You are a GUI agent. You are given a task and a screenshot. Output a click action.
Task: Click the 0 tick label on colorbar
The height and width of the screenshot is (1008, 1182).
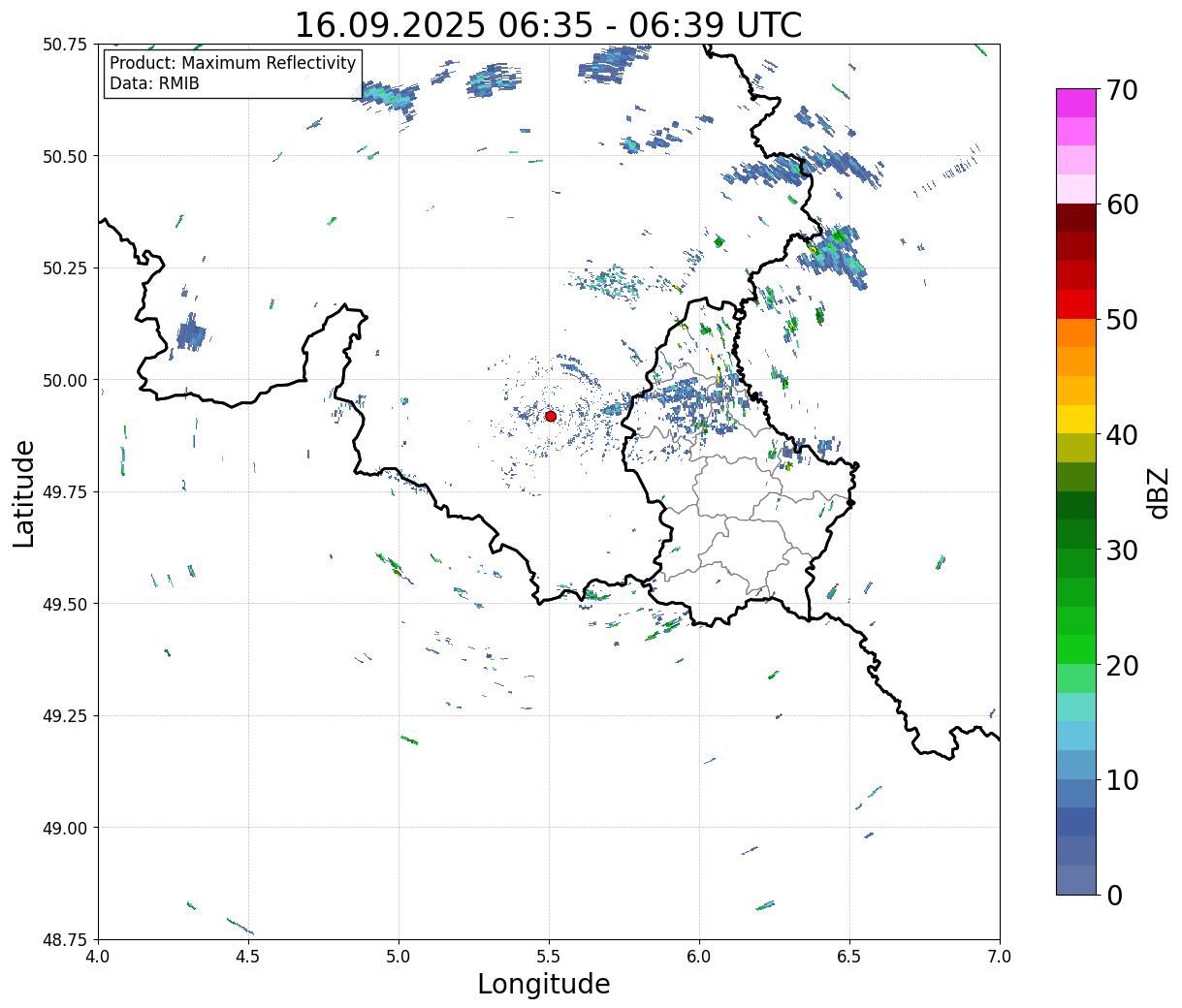click(1114, 895)
